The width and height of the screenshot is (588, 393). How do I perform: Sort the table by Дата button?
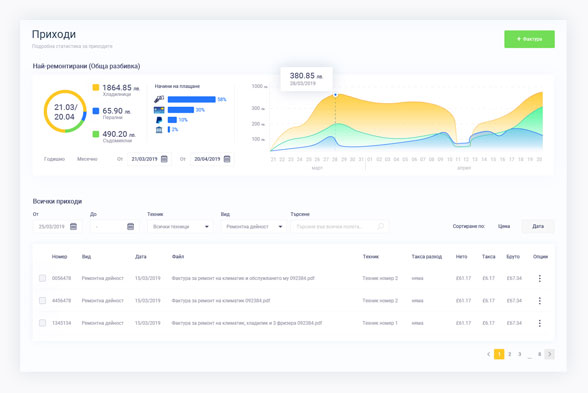538,226
